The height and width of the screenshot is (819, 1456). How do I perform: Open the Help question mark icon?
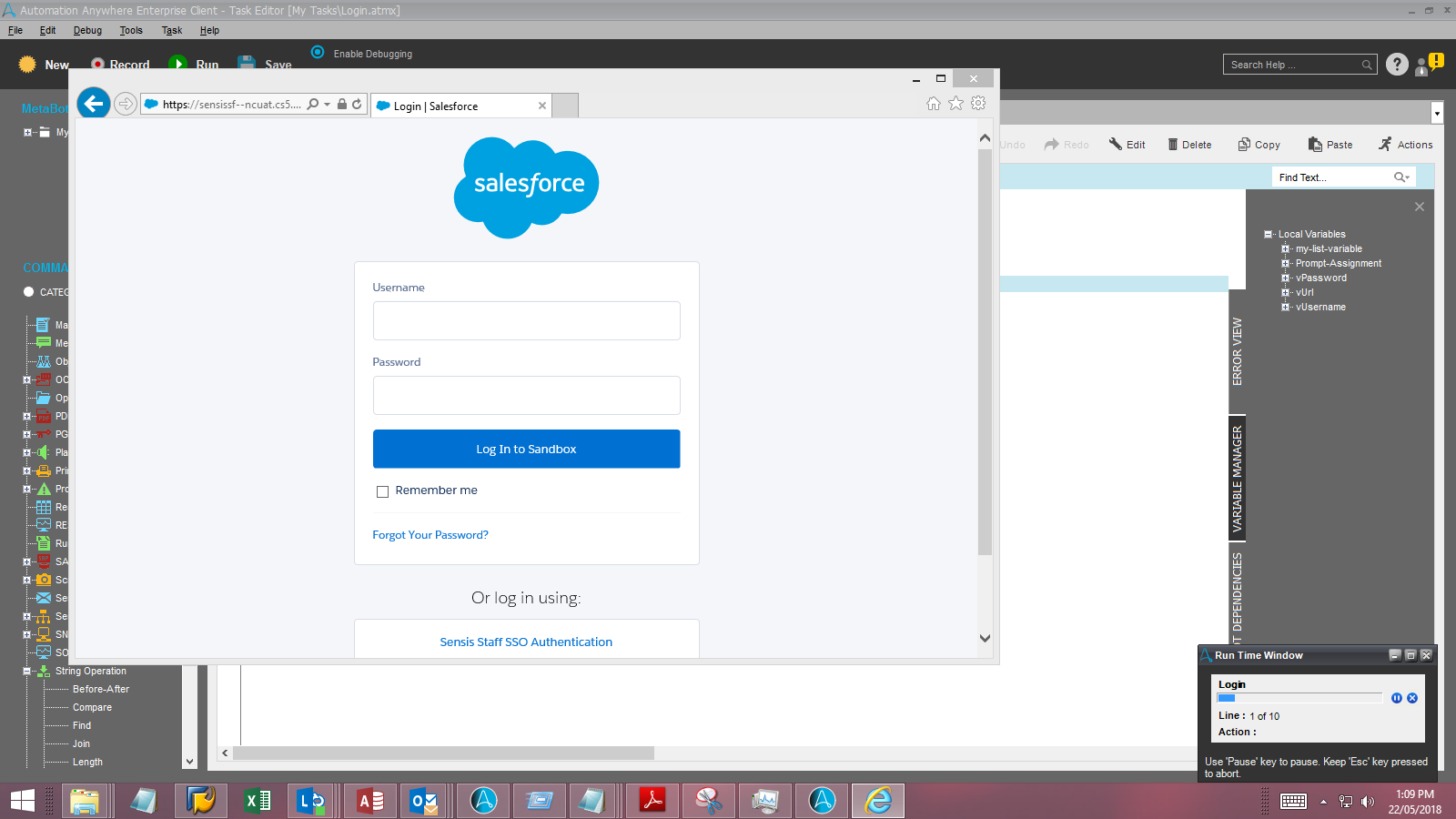click(x=1397, y=65)
